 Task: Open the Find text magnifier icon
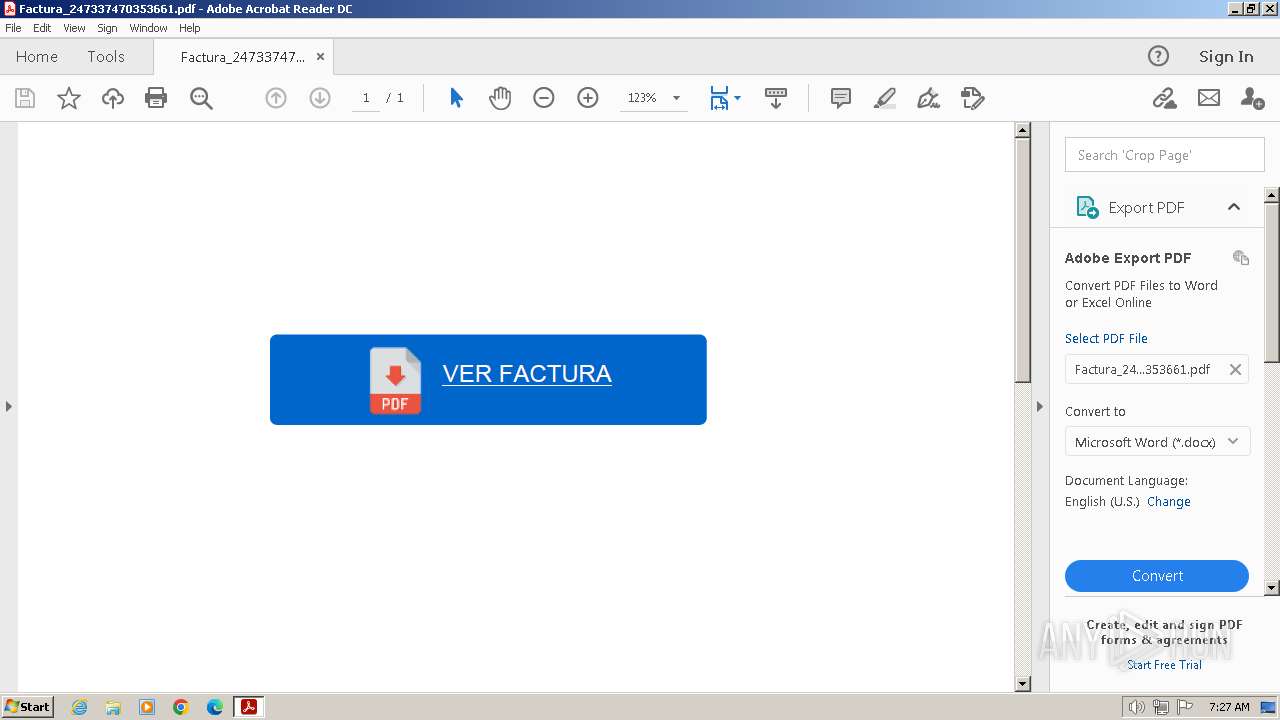pos(201,98)
